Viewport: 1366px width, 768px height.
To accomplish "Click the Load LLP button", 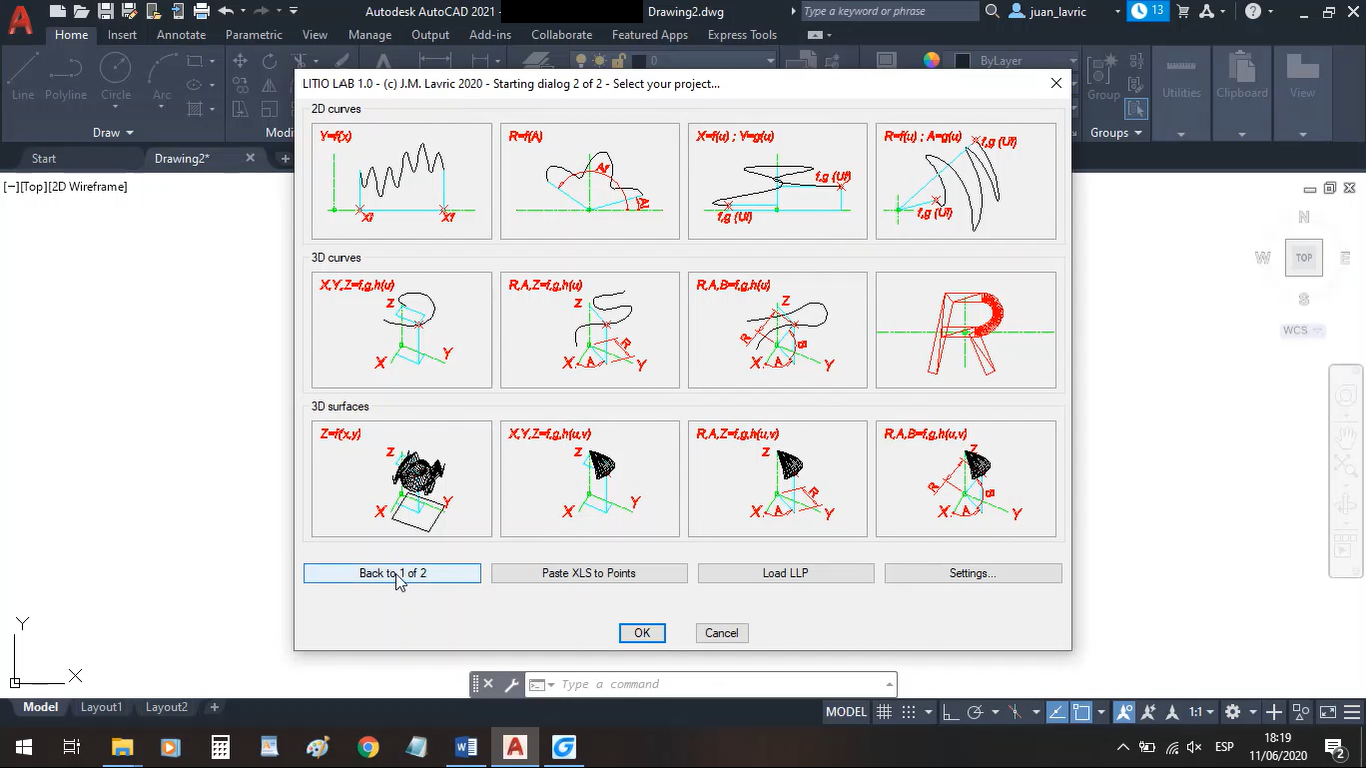I will click(x=785, y=573).
